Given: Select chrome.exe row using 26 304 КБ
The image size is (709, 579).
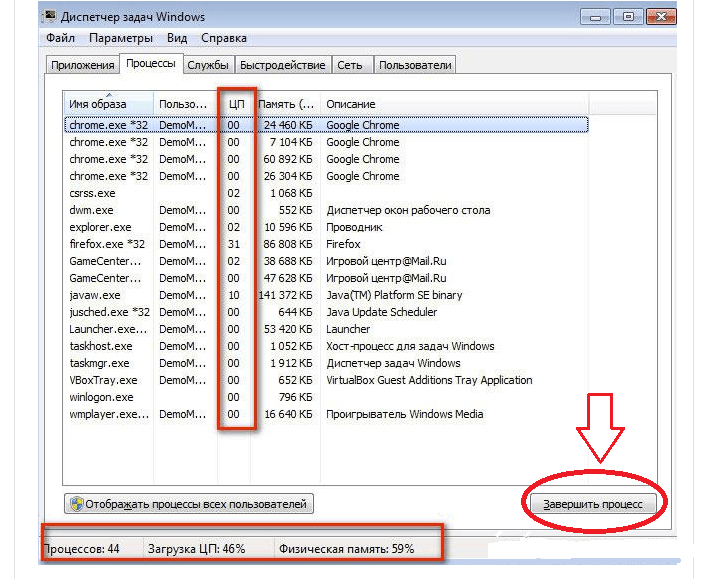Looking at the screenshot, I should pos(326,176).
